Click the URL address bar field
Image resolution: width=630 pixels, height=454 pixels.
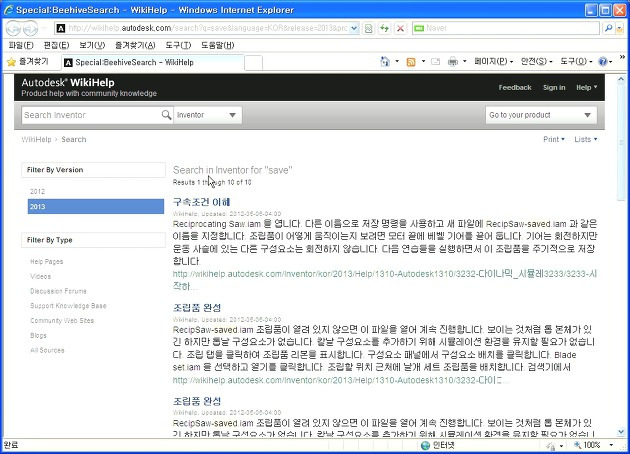(208, 28)
